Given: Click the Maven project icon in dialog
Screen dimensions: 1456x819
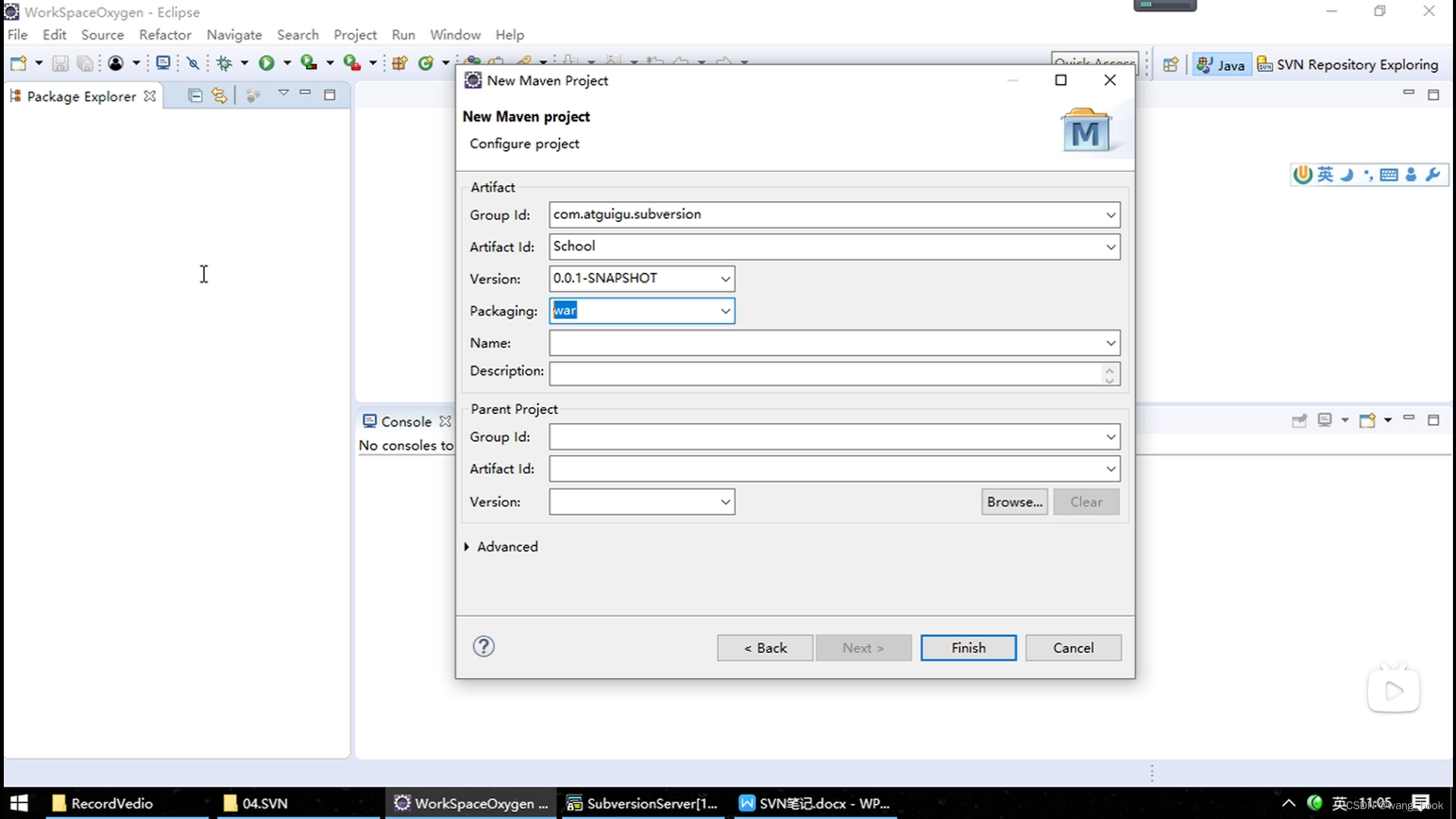Looking at the screenshot, I should click(x=1085, y=130).
